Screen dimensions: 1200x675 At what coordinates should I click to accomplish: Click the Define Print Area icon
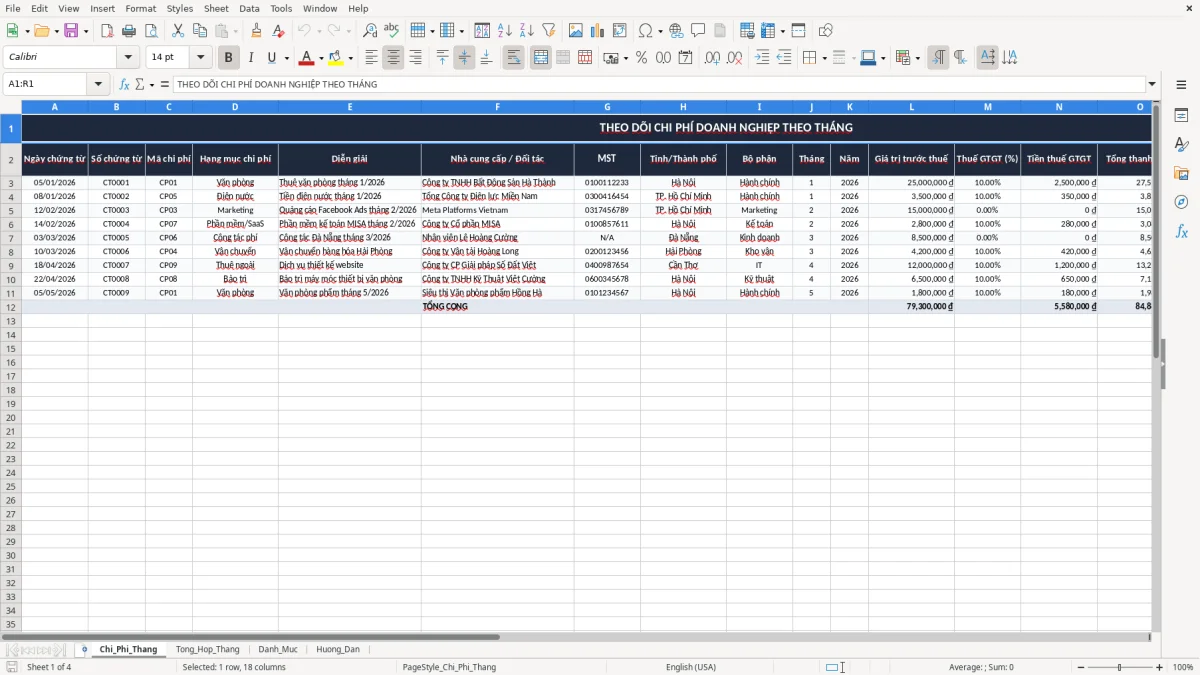point(747,31)
